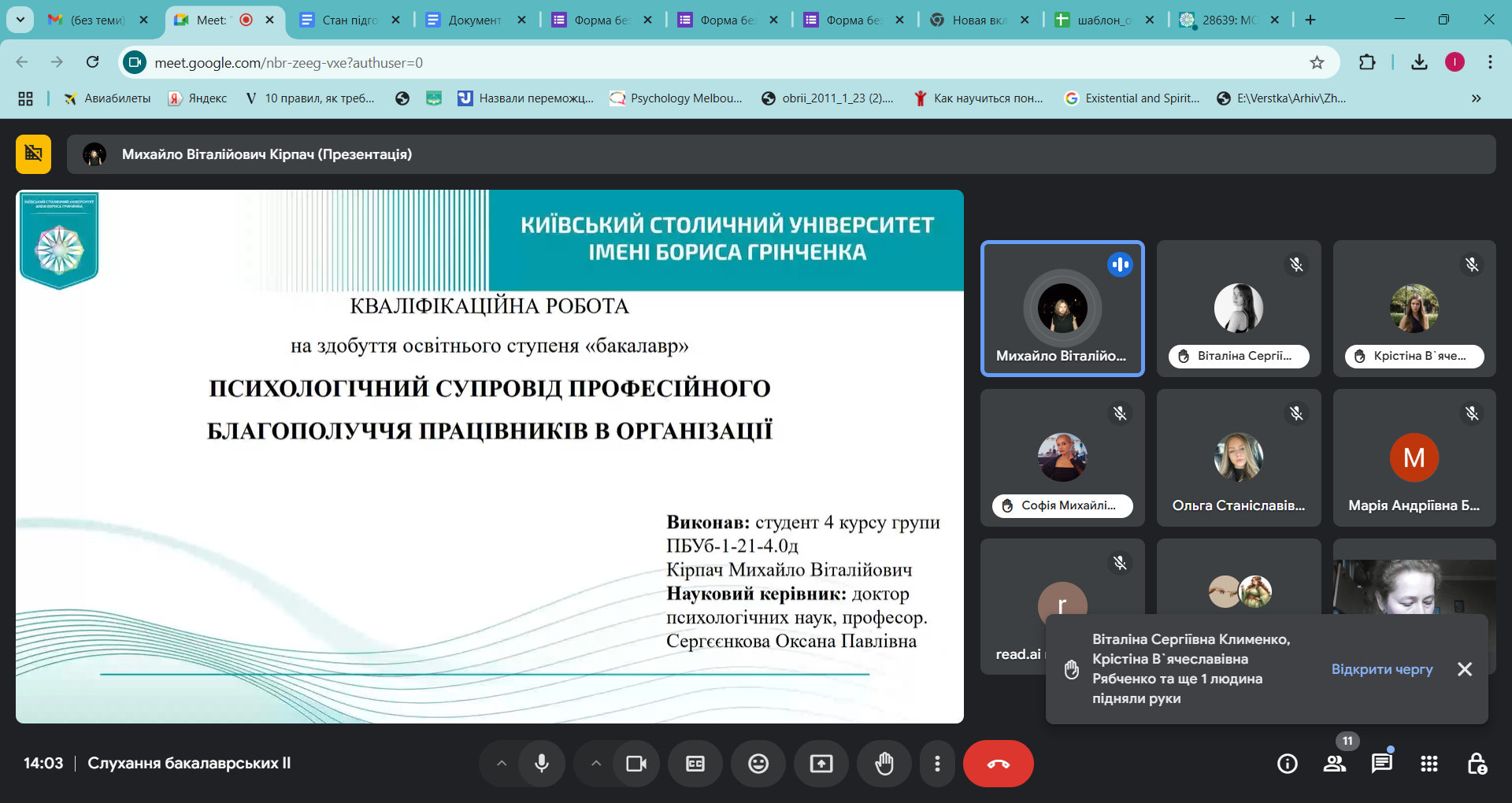The width and height of the screenshot is (1512, 803).
Task: Raise hand using the hand button
Action: [x=884, y=764]
